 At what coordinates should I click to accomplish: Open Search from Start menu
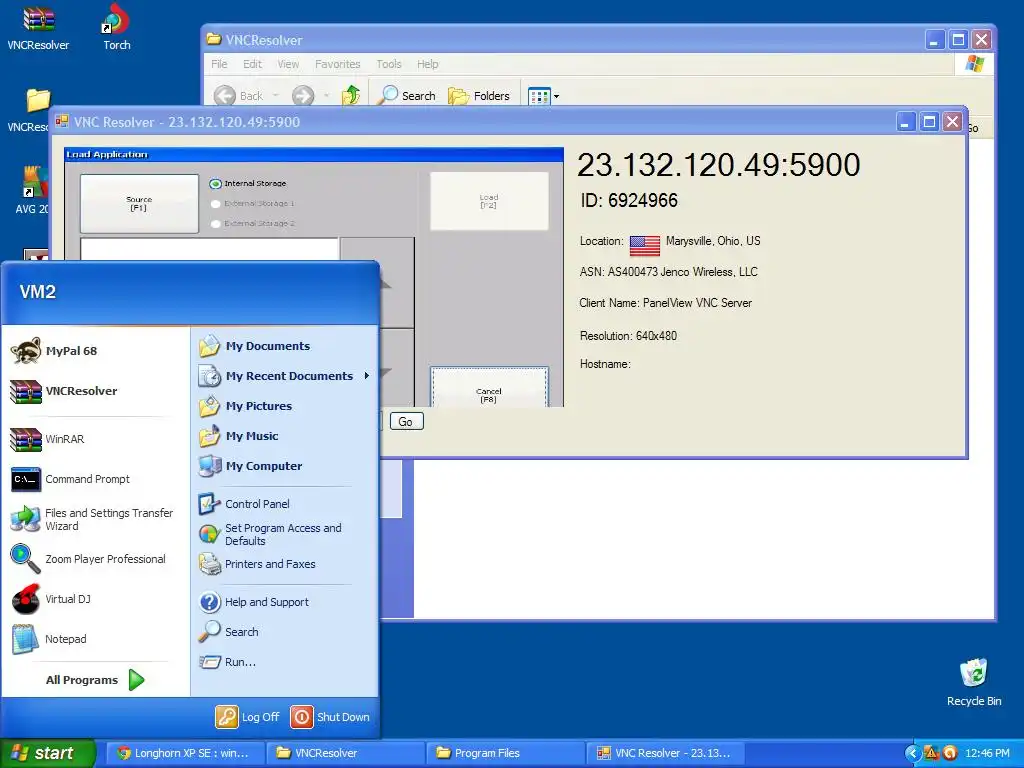coord(229,632)
